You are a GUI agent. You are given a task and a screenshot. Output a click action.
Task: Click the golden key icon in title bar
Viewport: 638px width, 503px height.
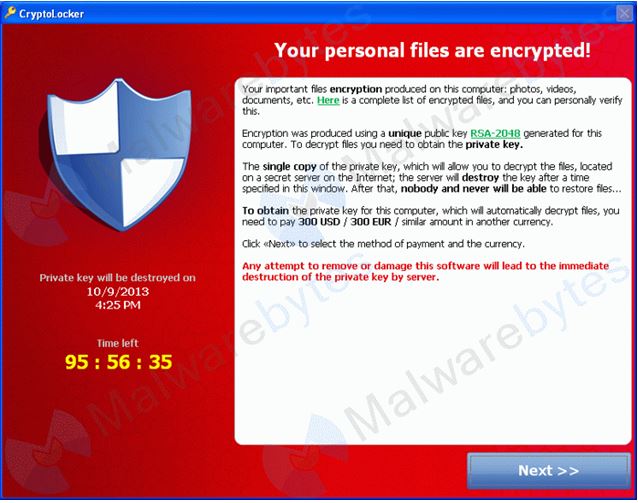(10, 13)
